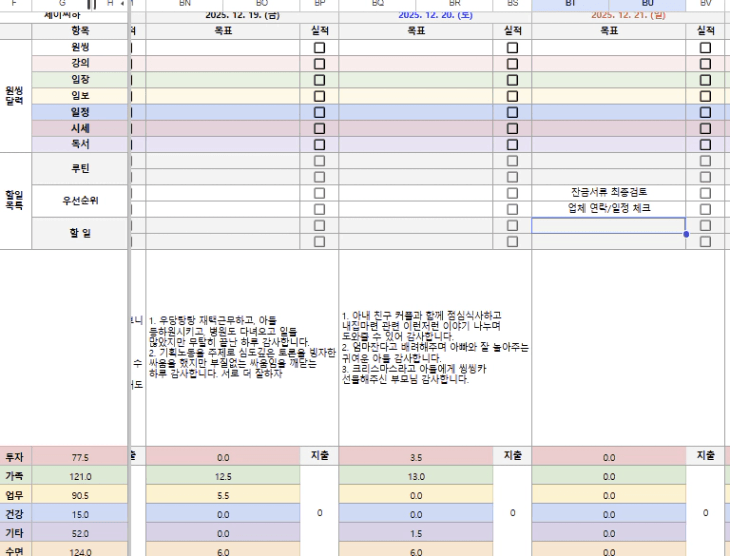Image resolution: width=730 pixels, height=556 pixels.
Task: Check the 원씽 실적 checkbox for Dec 19
Action: pos(320,47)
